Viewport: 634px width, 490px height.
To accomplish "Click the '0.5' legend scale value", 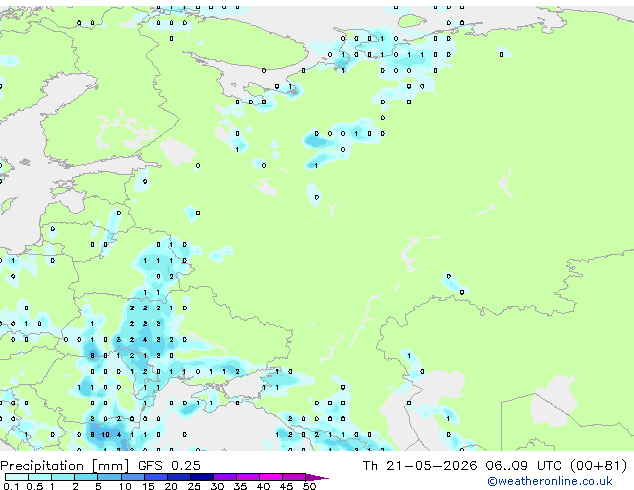I will [34, 486].
